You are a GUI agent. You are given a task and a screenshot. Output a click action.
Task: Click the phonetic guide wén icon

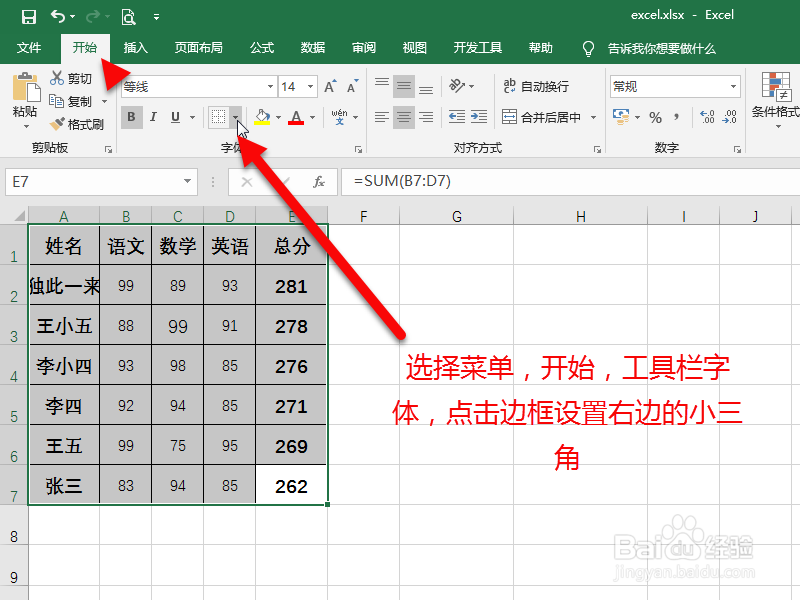(339, 117)
